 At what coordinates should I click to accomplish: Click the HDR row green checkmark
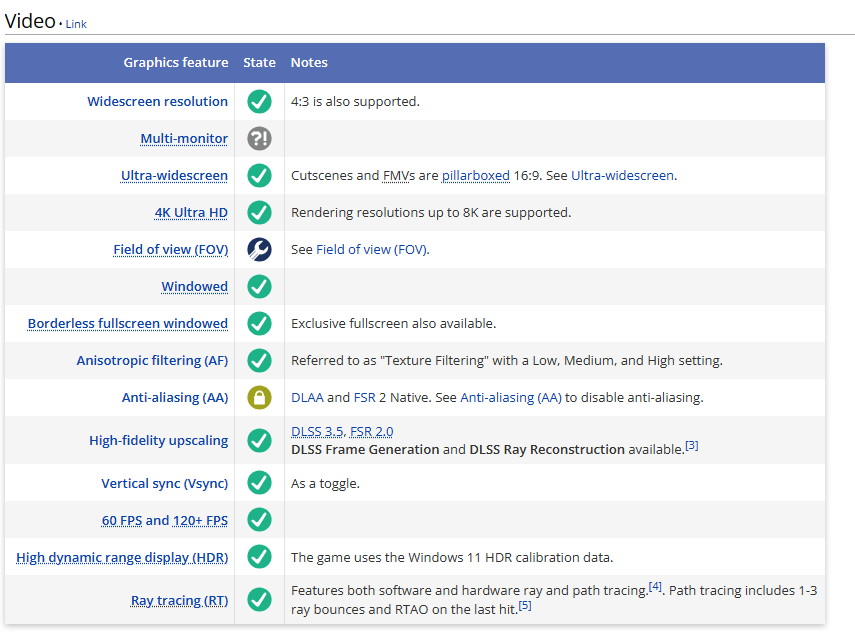coord(259,557)
